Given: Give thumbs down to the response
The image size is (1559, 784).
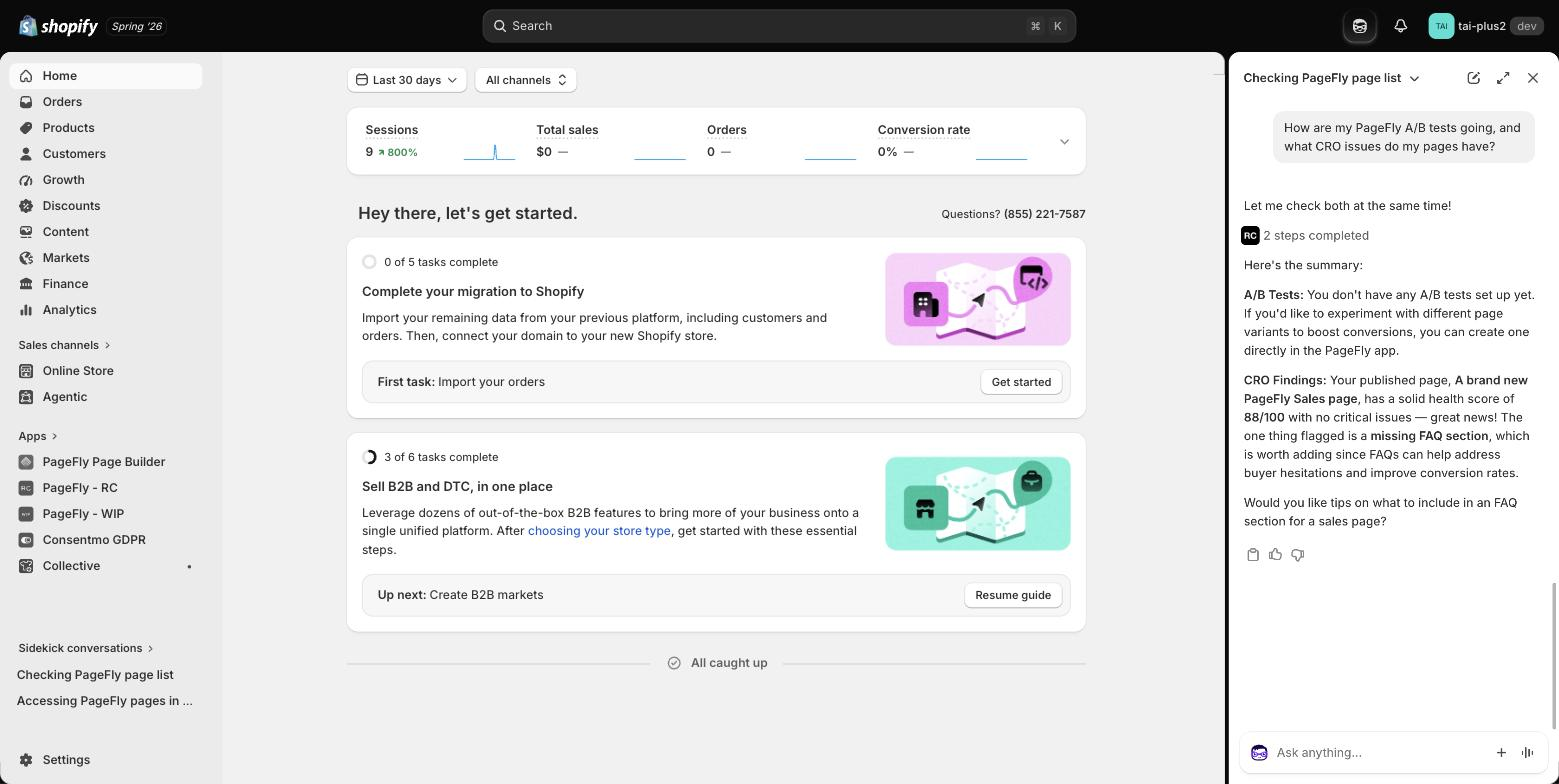Looking at the screenshot, I should [x=1297, y=555].
